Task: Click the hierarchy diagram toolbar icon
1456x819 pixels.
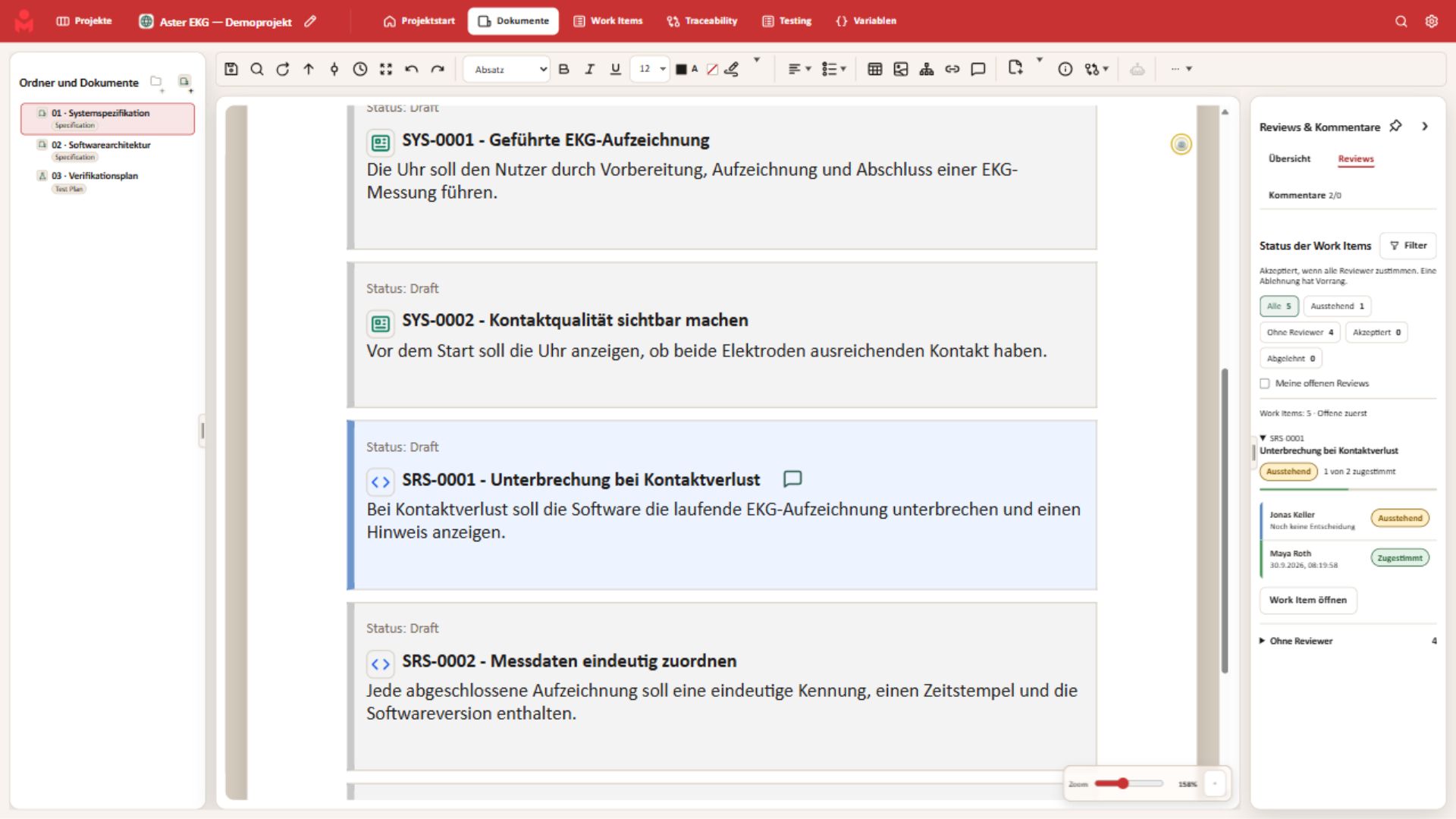Action: pyautogui.click(x=926, y=69)
